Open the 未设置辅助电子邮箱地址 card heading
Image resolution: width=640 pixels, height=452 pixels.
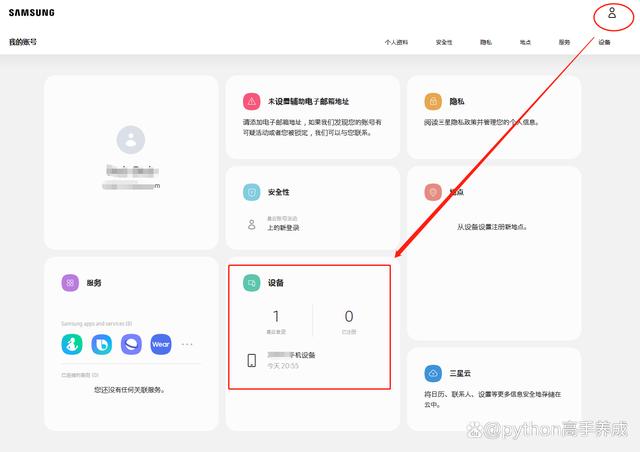[308, 101]
